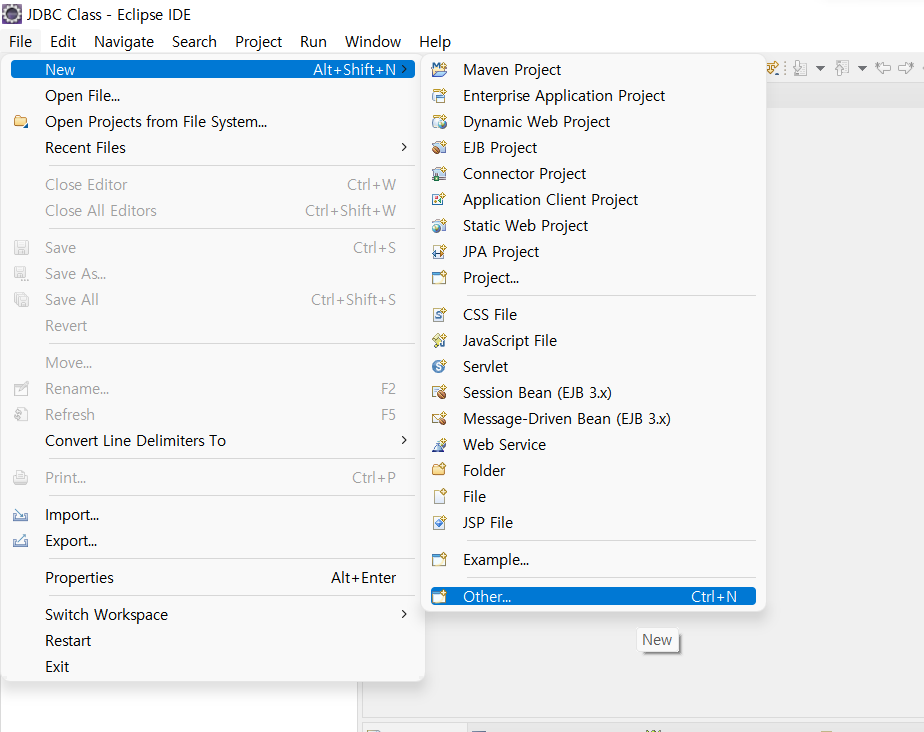Choose Export... menu entry
This screenshot has height=732, width=924.
[x=213, y=541]
